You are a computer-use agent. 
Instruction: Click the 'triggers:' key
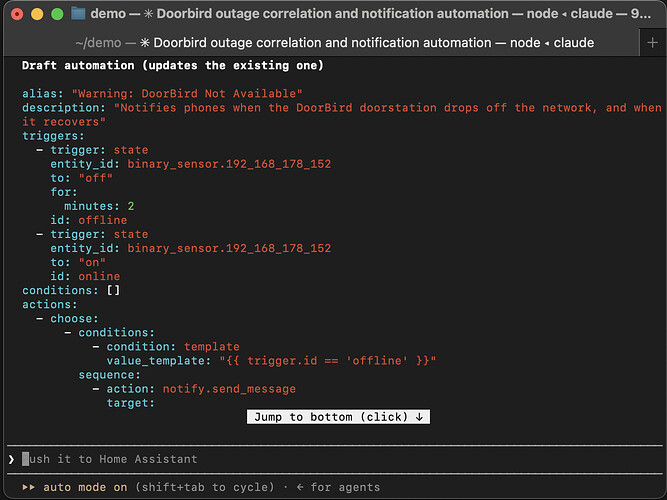(54, 136)
